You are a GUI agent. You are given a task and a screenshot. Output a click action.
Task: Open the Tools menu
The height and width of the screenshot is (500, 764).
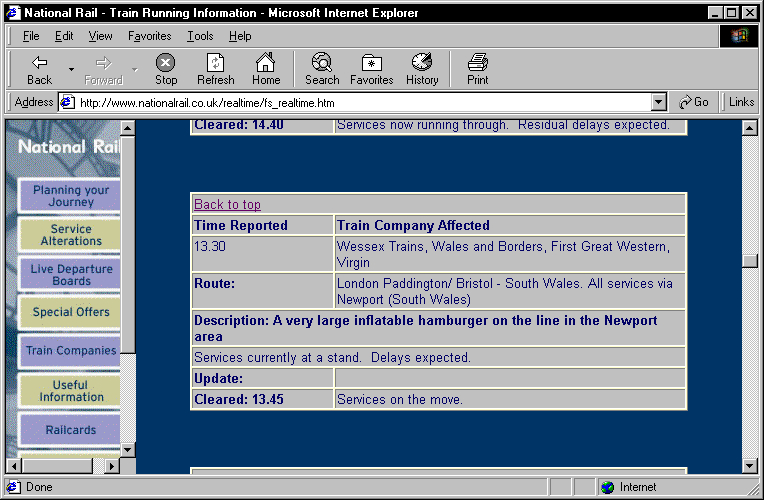pos(200,36)
